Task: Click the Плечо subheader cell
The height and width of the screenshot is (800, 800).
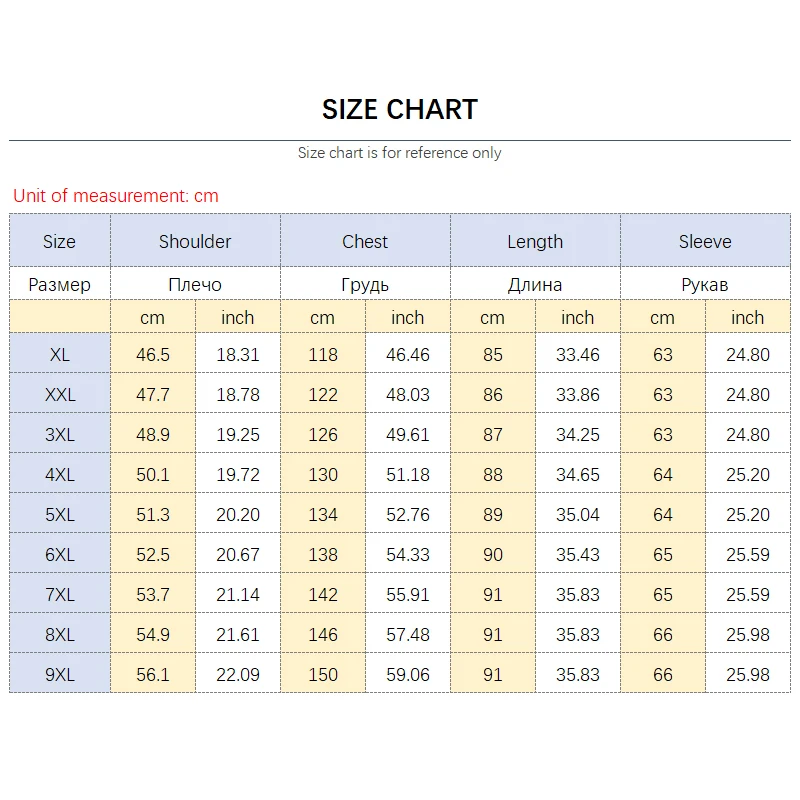Action: click(x=195, y=285)
